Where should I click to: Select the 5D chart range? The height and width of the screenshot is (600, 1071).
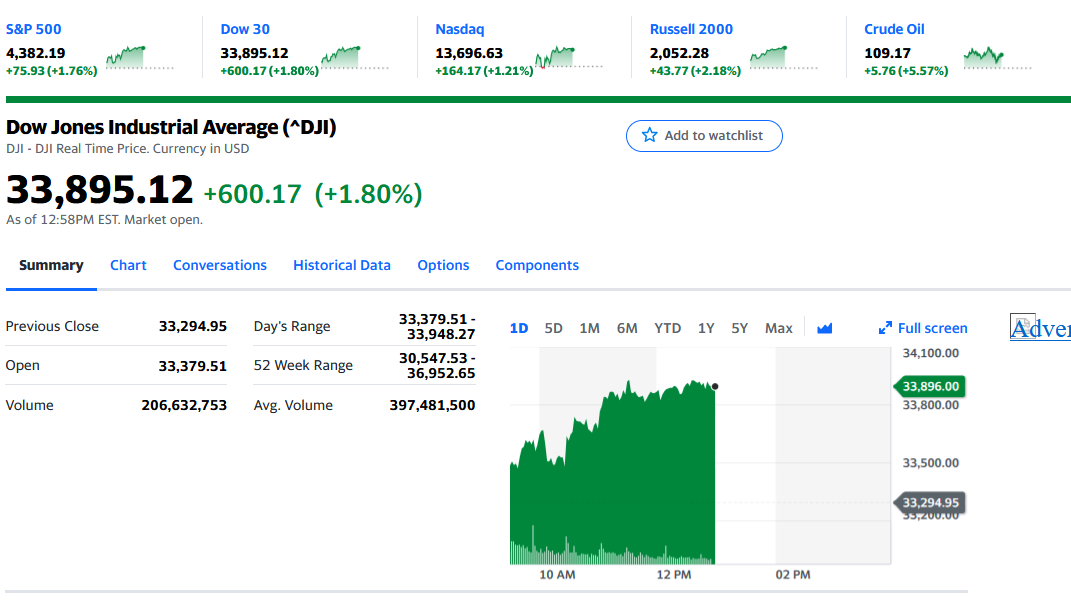[553, 328]
